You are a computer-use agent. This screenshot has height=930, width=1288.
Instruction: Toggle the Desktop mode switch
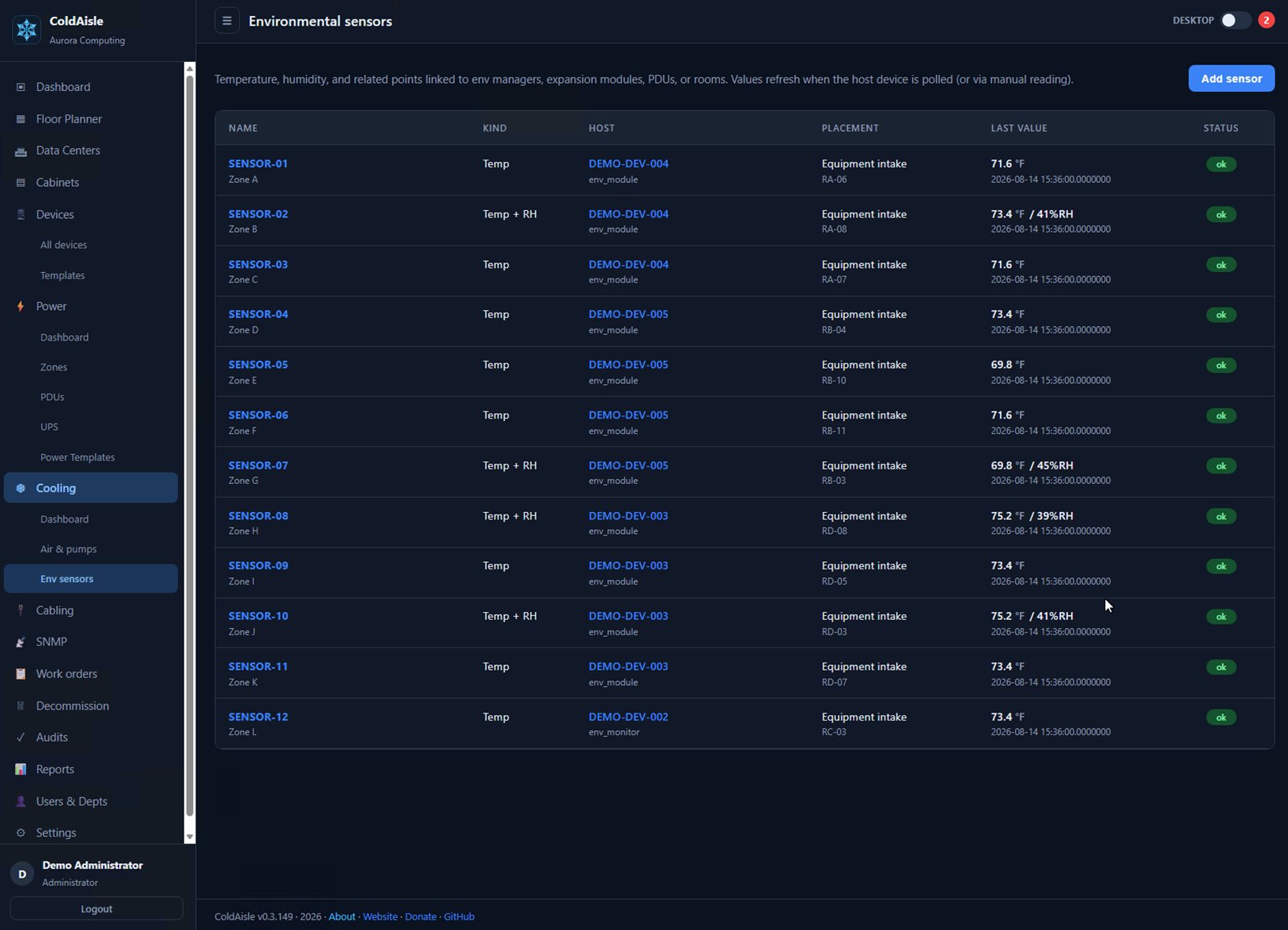1235,20
